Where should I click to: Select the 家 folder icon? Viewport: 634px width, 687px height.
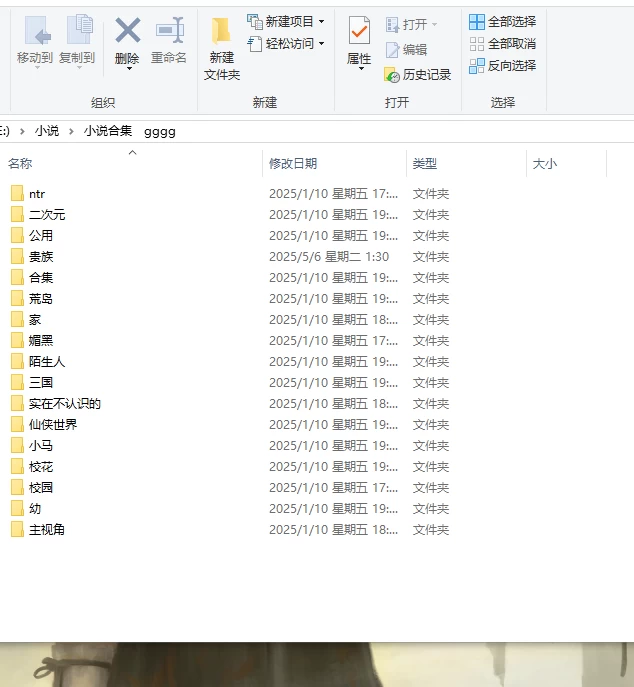point(17,319)
